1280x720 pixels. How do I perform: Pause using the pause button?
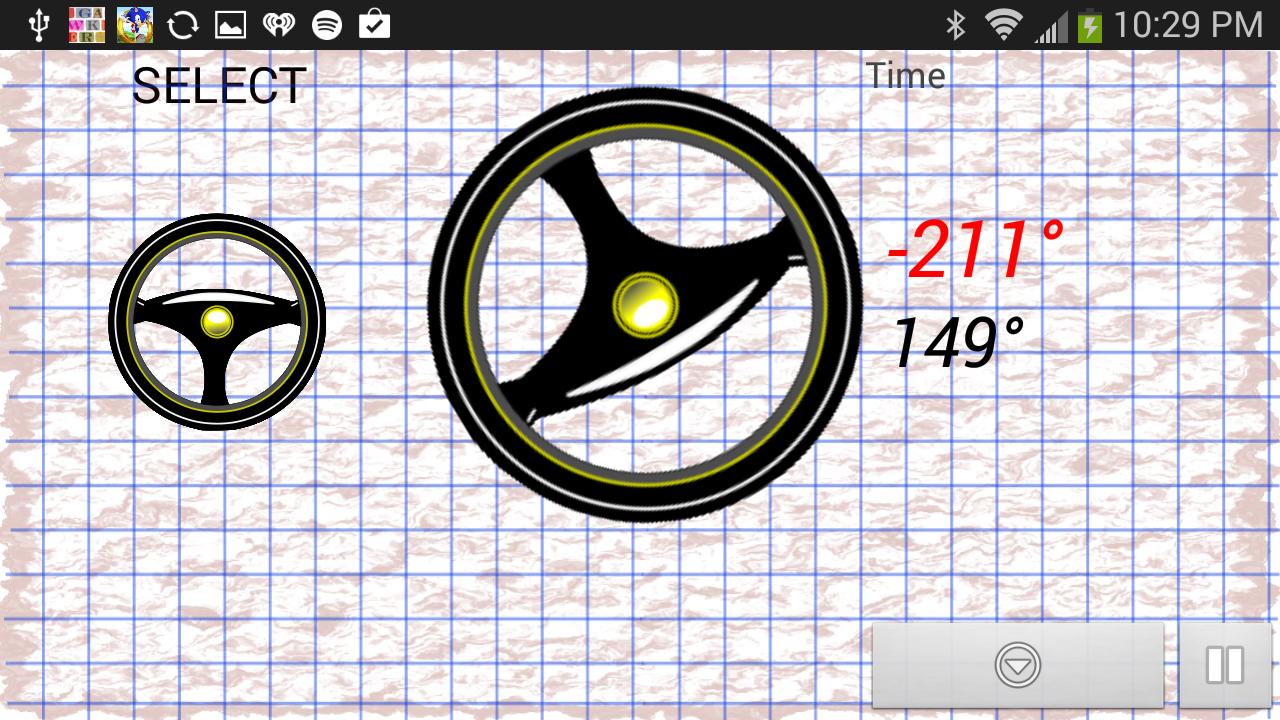tap(1225, 665)
